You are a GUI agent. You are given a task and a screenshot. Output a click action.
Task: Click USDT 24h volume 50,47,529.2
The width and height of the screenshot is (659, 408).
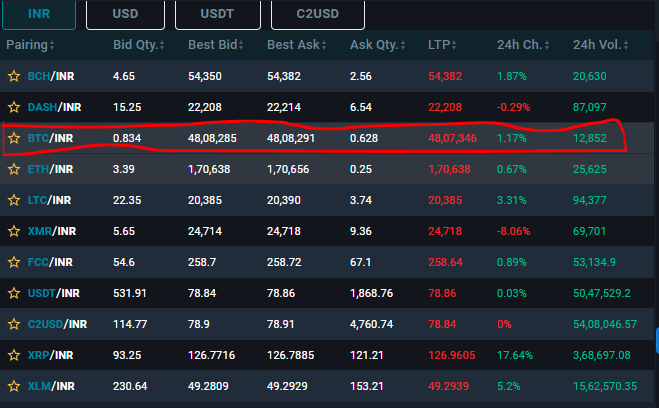point(602,293)
